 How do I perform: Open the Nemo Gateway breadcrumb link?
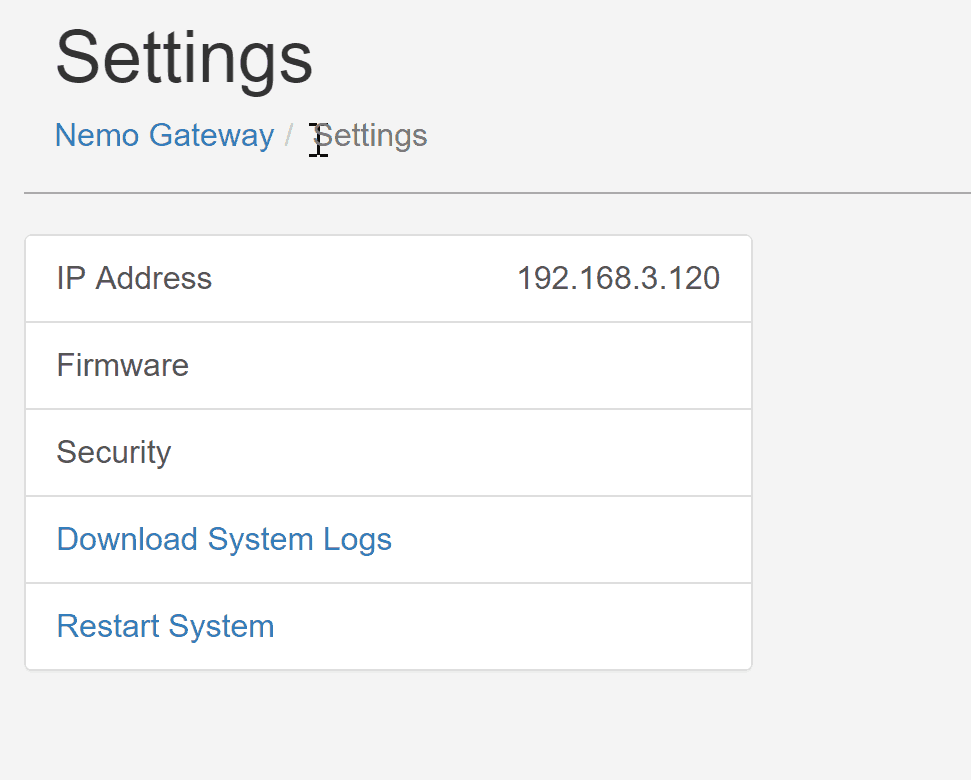164,135
